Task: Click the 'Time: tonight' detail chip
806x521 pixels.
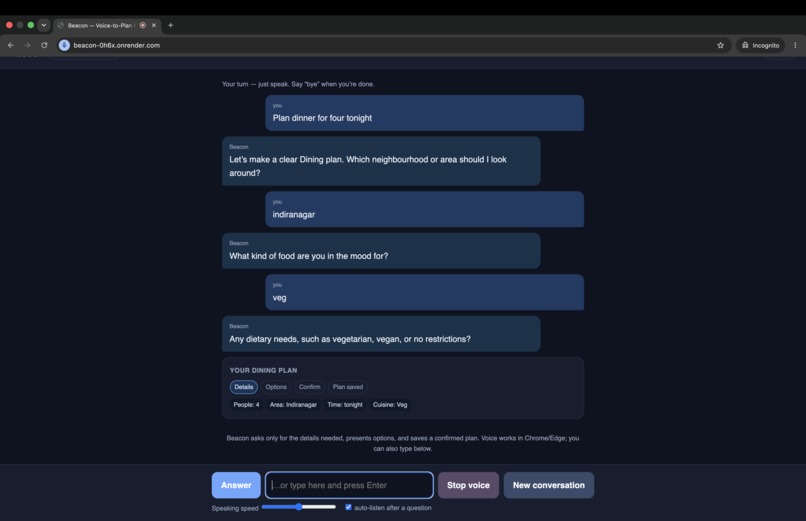Action: 345,404
